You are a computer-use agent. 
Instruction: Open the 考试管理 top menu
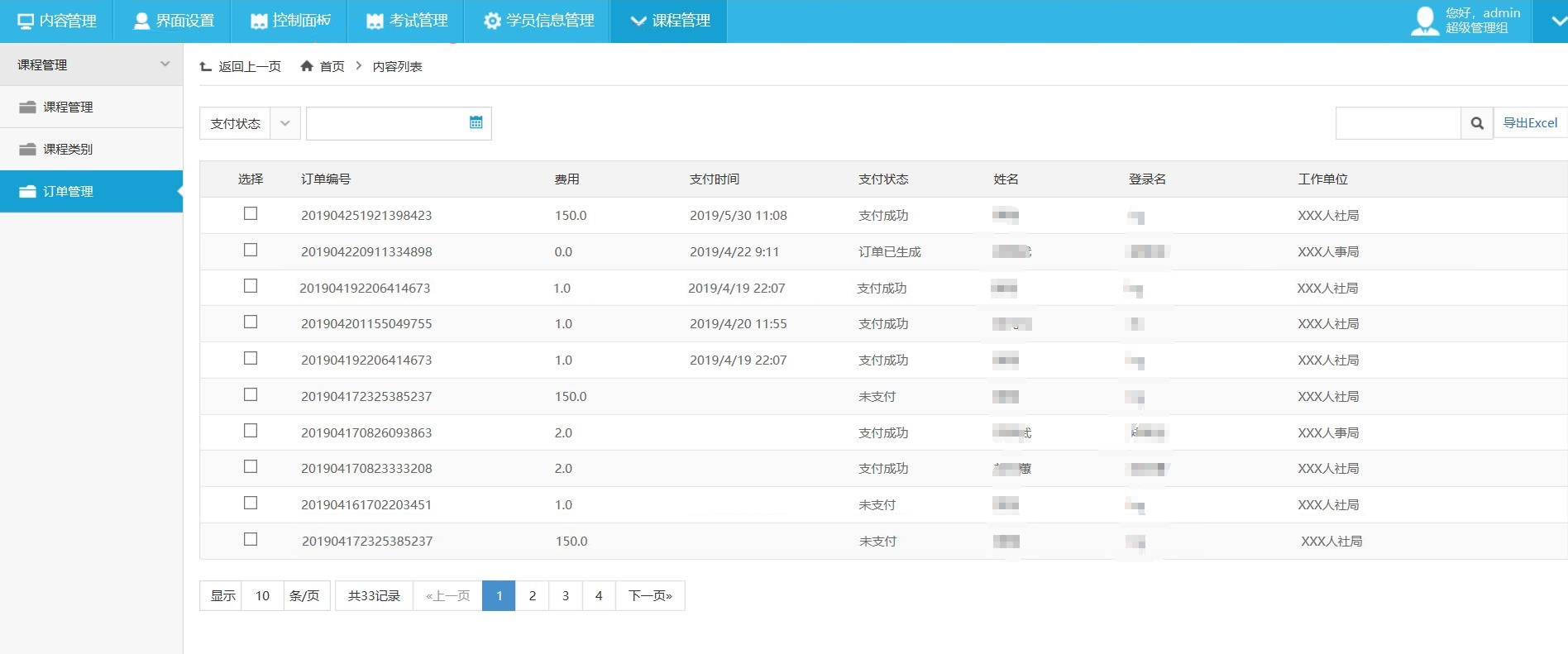407,21
